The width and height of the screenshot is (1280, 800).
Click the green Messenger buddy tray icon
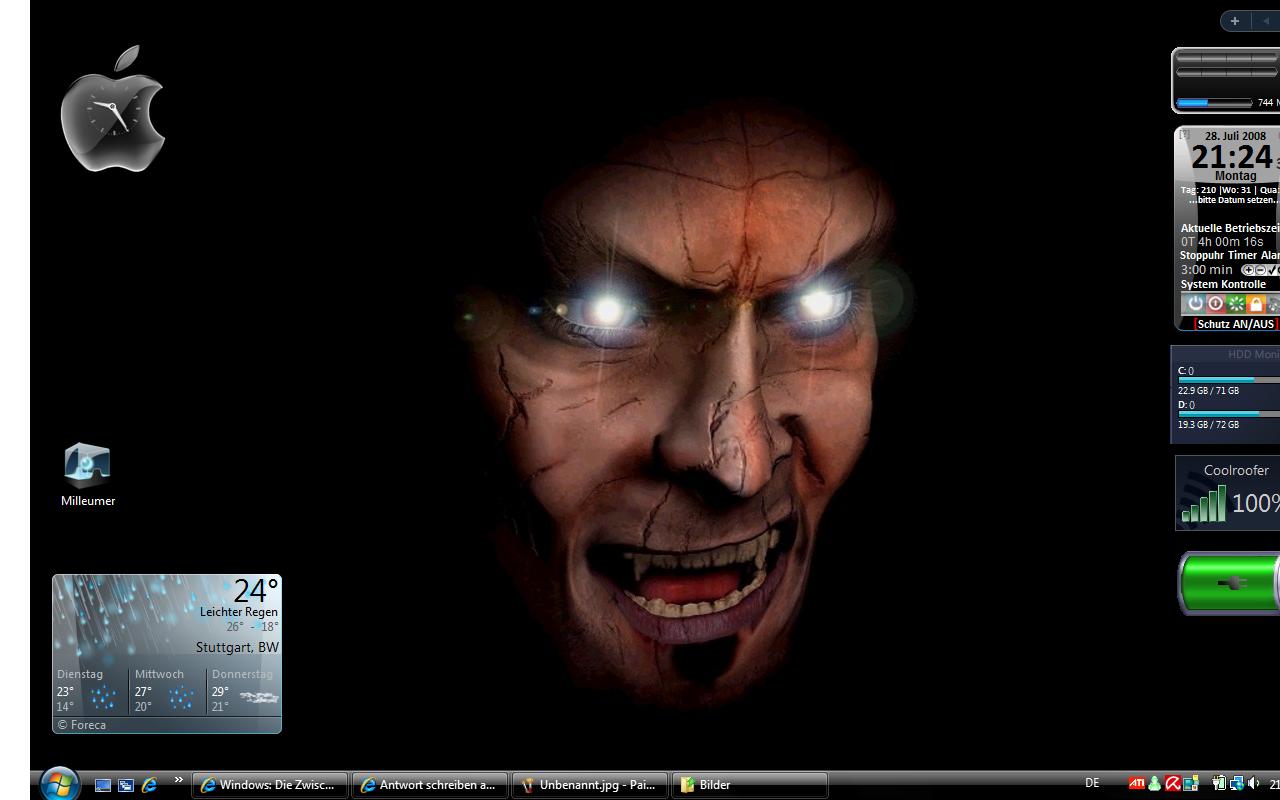point(1154,785)
